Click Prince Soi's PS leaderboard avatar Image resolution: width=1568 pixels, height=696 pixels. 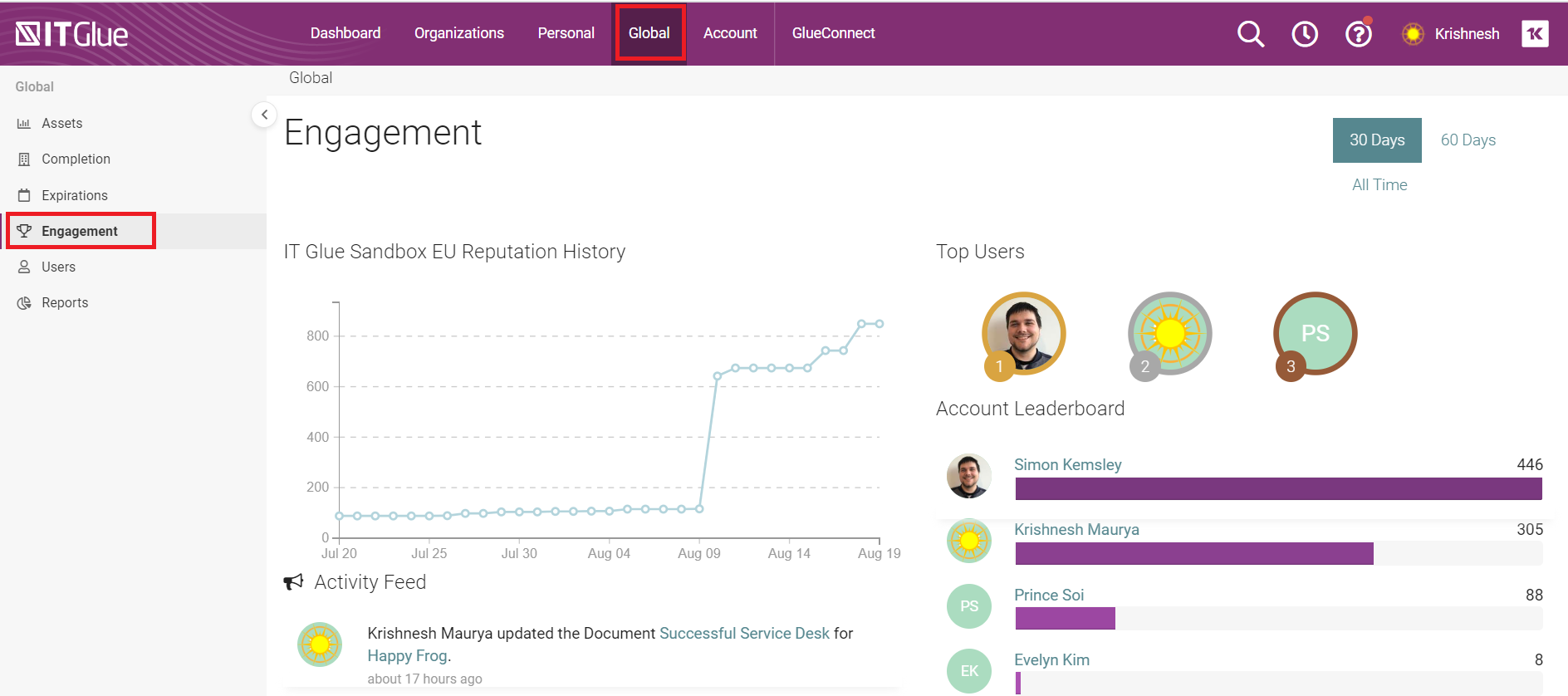click(969, 606)
